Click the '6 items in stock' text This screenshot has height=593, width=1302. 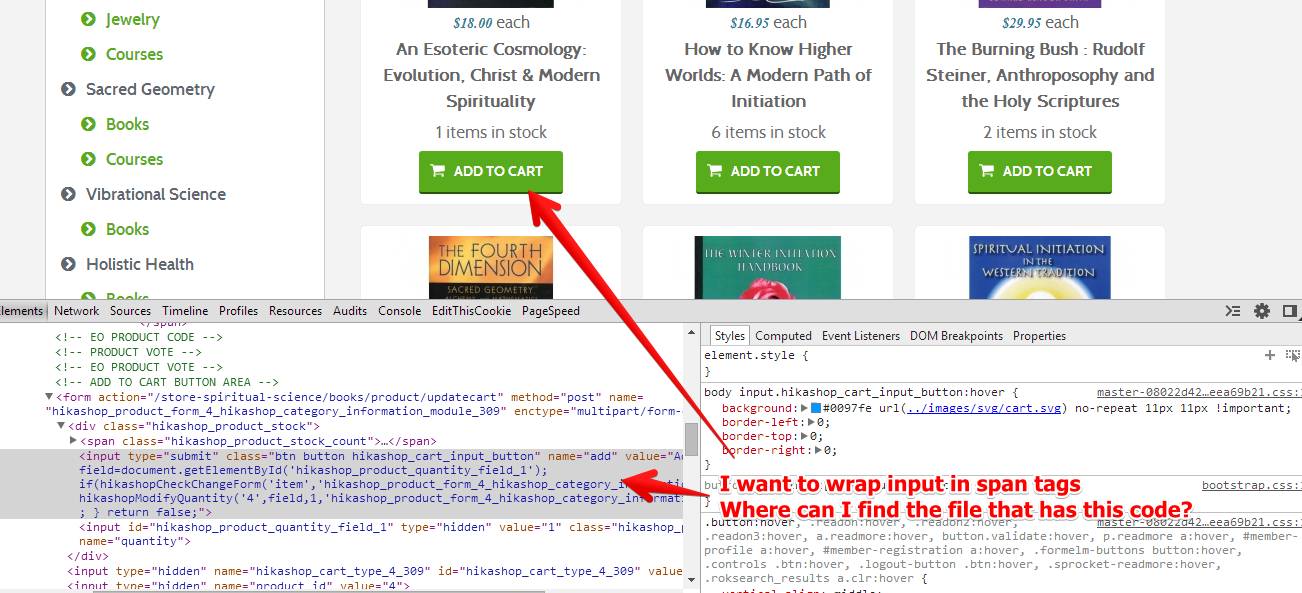pyautogui.click(x=768, y=132)
